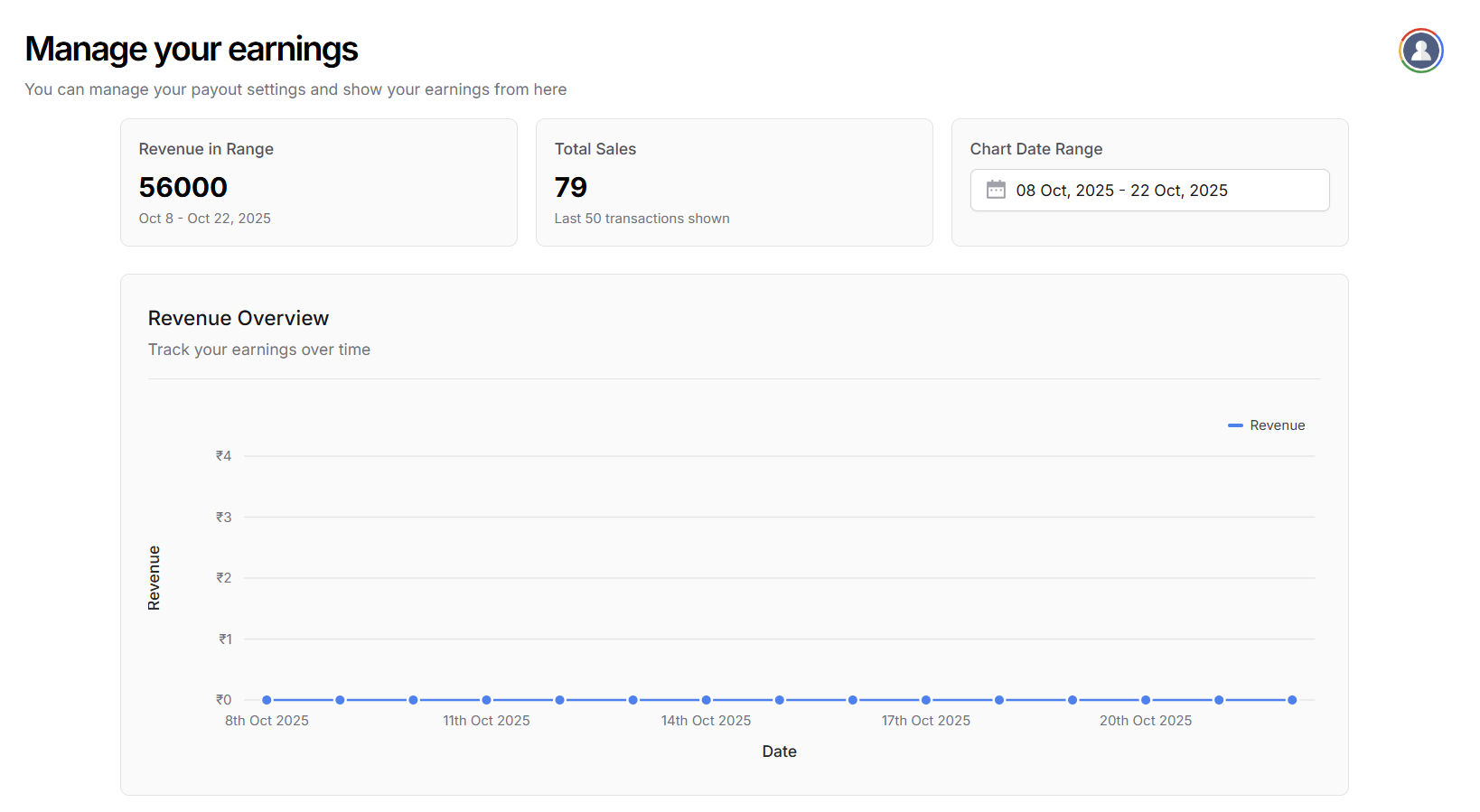Toggle the Revenue series legend label
The width and height of the screenshot is (1480, 812).
click(x=1277, y=425)
